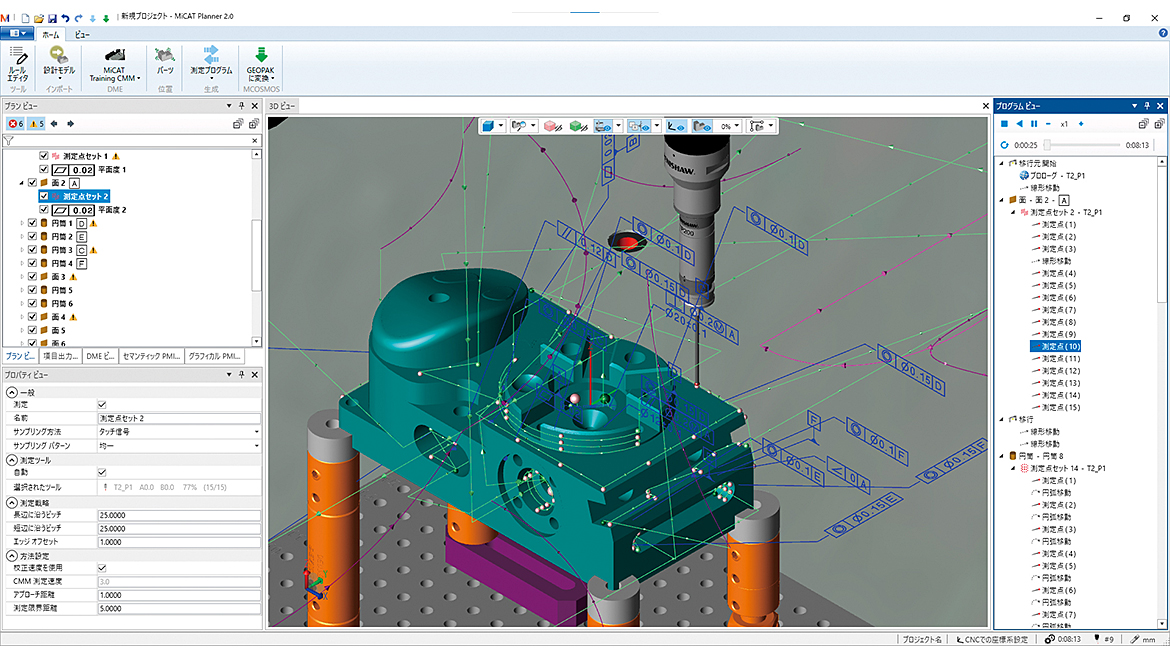The image size is (1170, 658).
Task: Click the loop refresh icon beside 0:00:25
Action: click(1004, 145)
